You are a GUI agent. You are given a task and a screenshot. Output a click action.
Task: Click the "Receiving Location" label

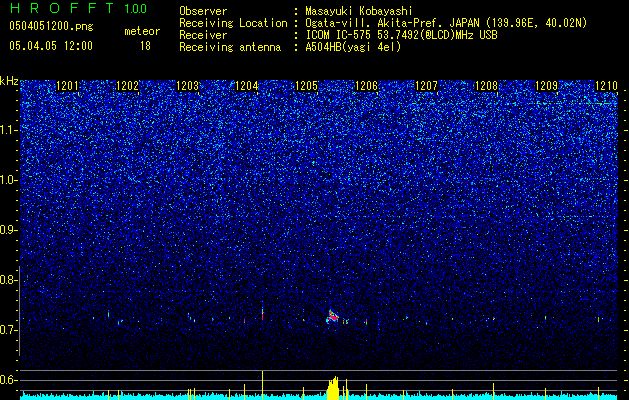tap(233, 23)
